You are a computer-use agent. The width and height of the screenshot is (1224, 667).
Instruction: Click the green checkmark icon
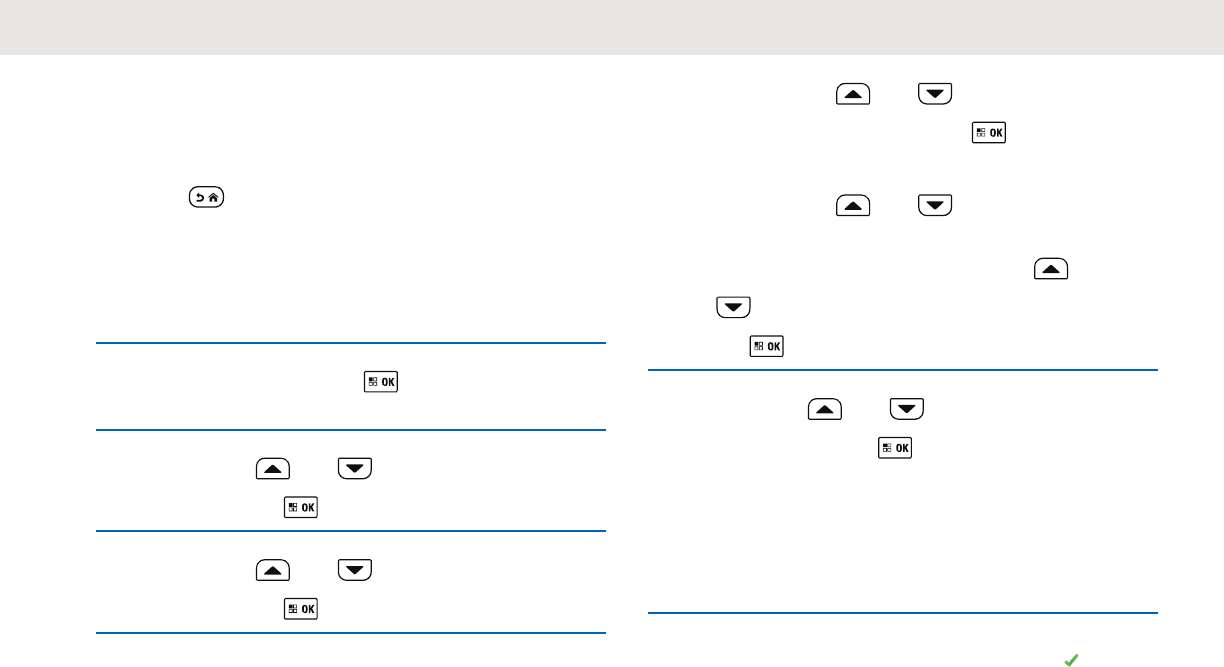[x=1070, y=659]
